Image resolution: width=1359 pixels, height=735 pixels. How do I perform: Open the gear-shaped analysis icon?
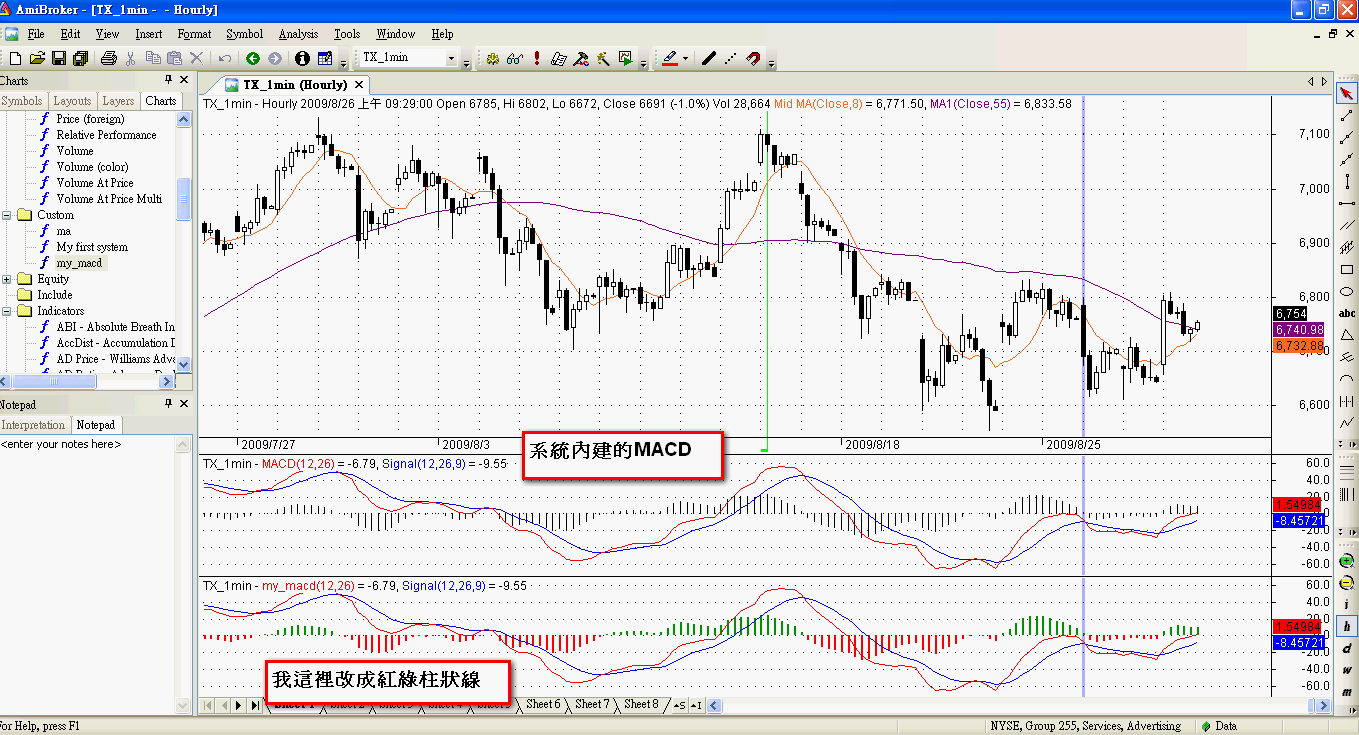click(x=492, y=58)
